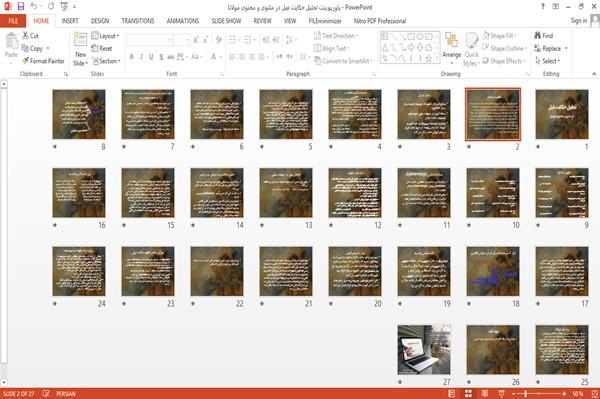Open the FILE tab
Screen dimensions: 600x399
point(13,21)
